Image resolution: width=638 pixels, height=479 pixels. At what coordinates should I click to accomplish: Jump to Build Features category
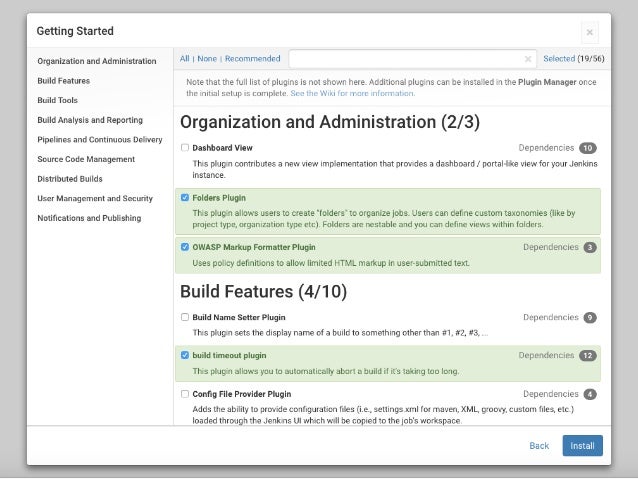point(63,81)
